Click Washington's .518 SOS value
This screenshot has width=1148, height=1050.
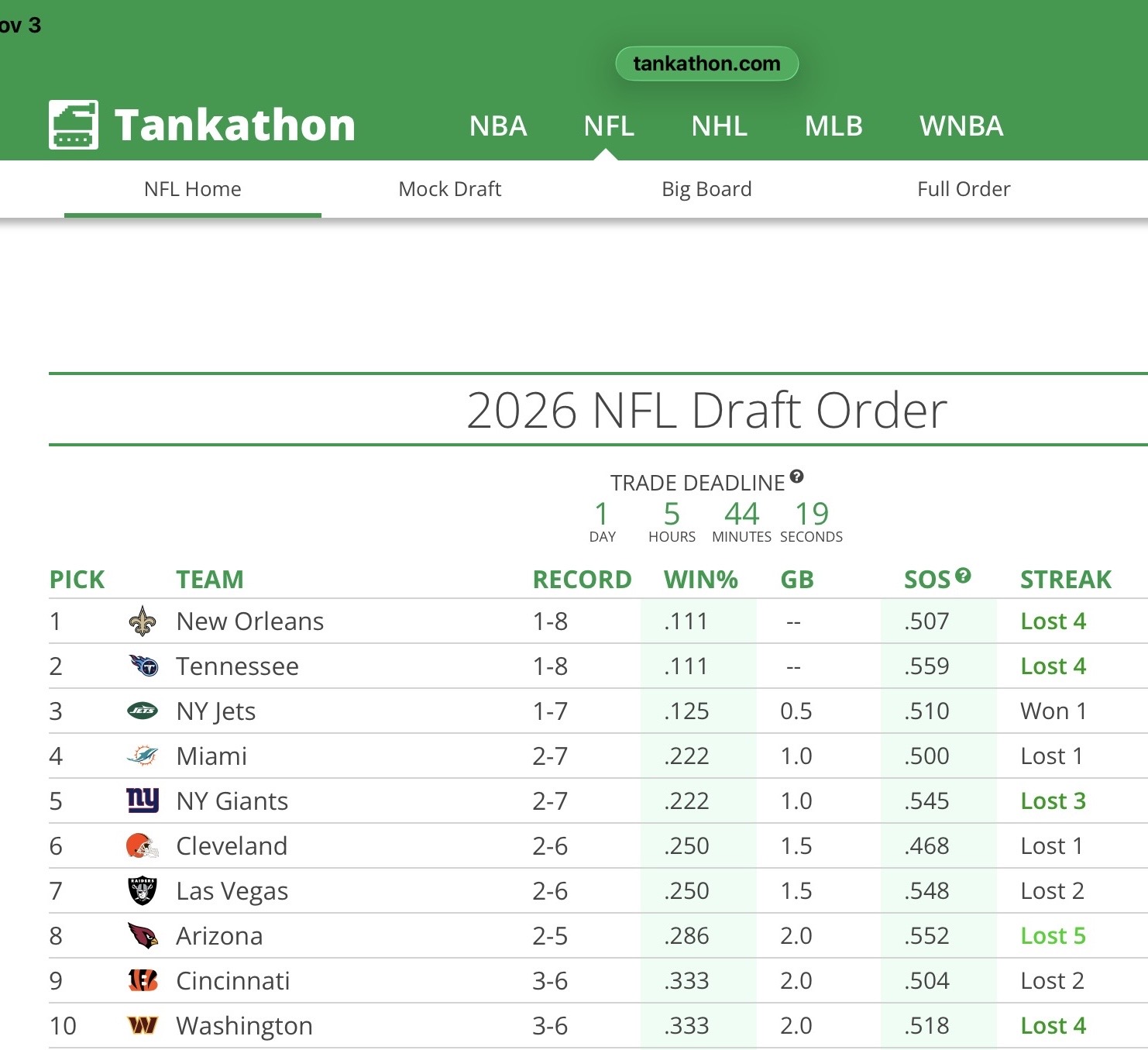tap(926, 1026)
